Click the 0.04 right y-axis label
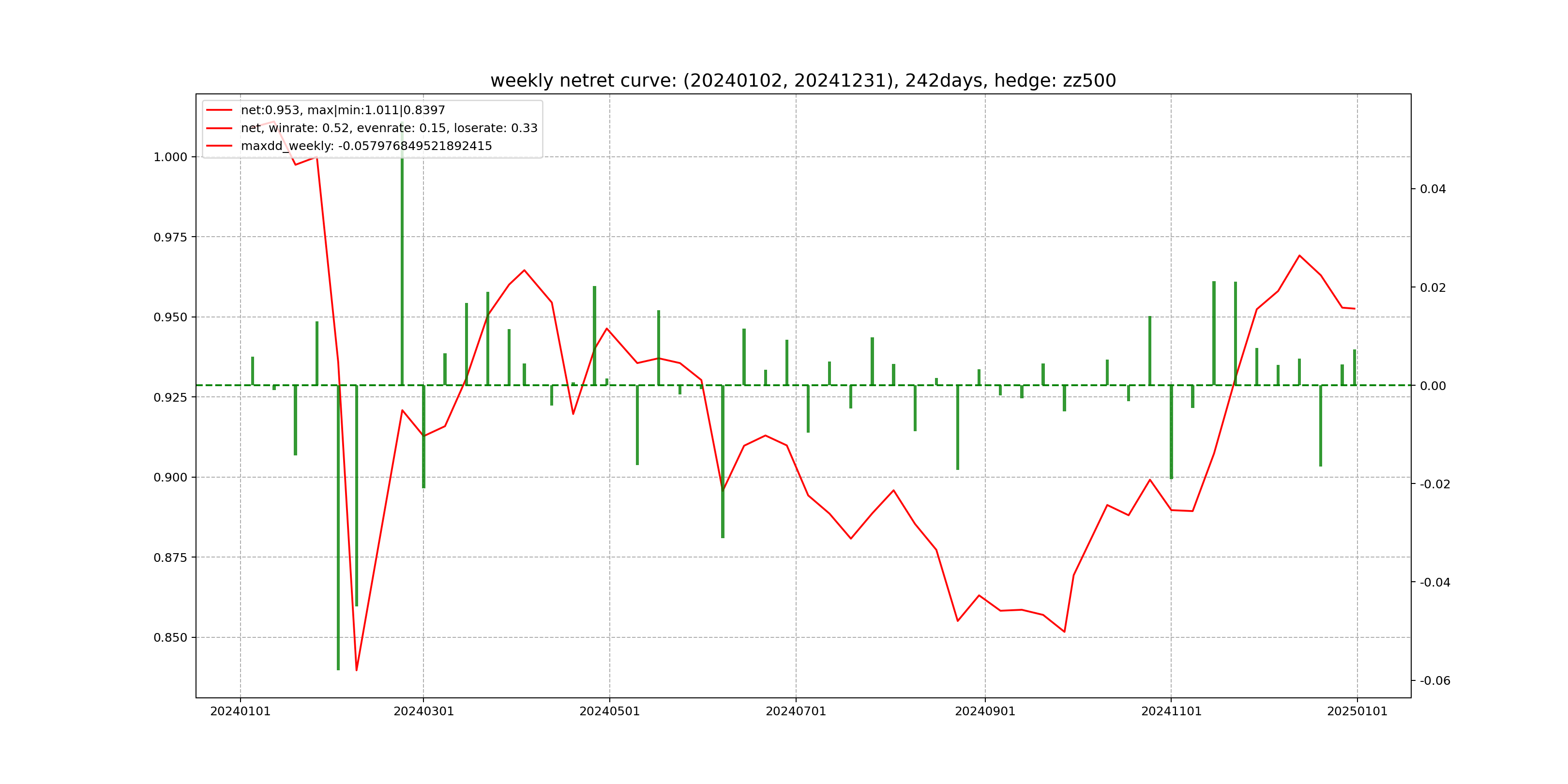The width and height of the screenshot is (1568, 784). click(x=1432, y=189)
